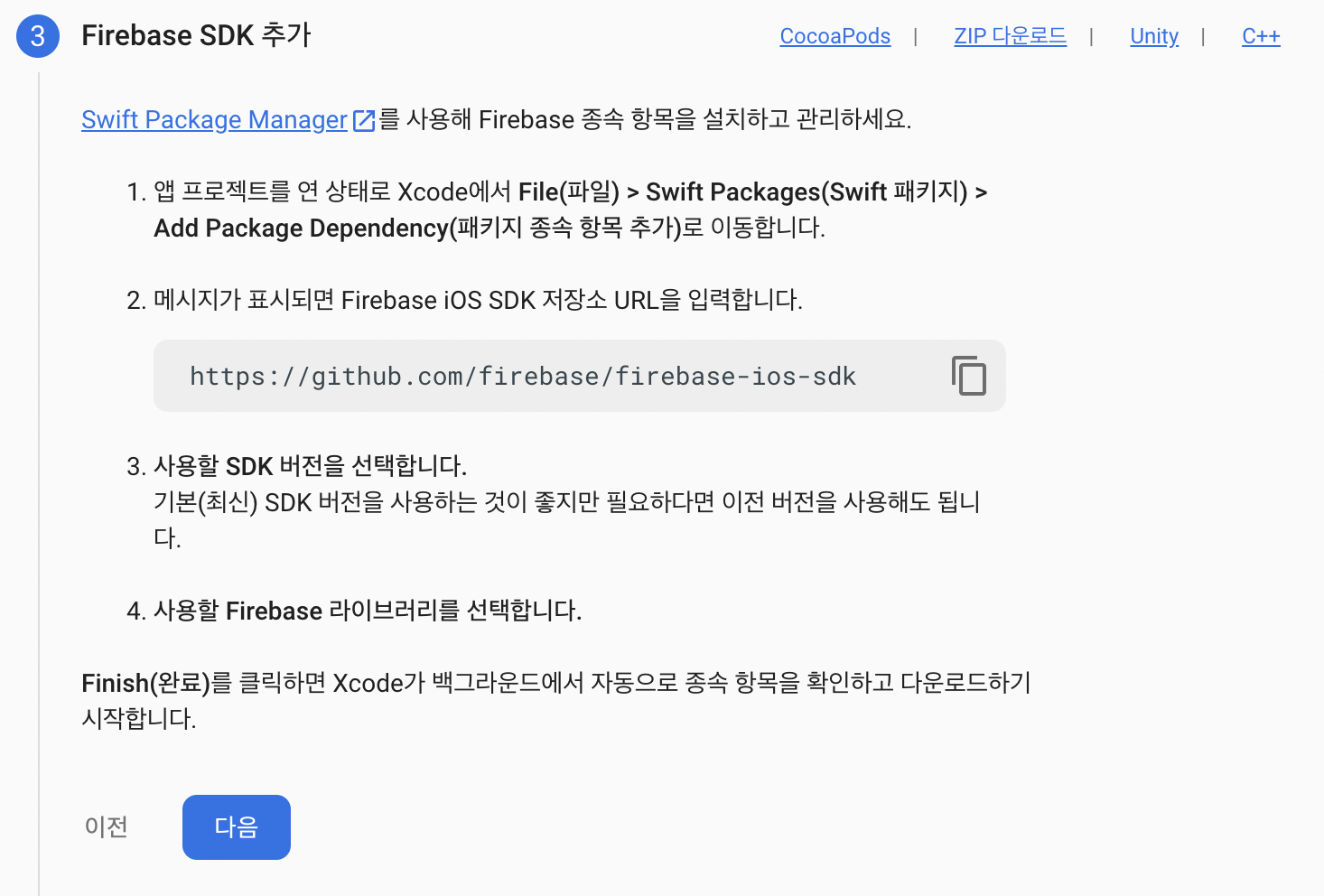Click the github.com/firebase URL text box
Viewport: 1324px width, 896px height.
pyautogui.click(x=522, y=377)
